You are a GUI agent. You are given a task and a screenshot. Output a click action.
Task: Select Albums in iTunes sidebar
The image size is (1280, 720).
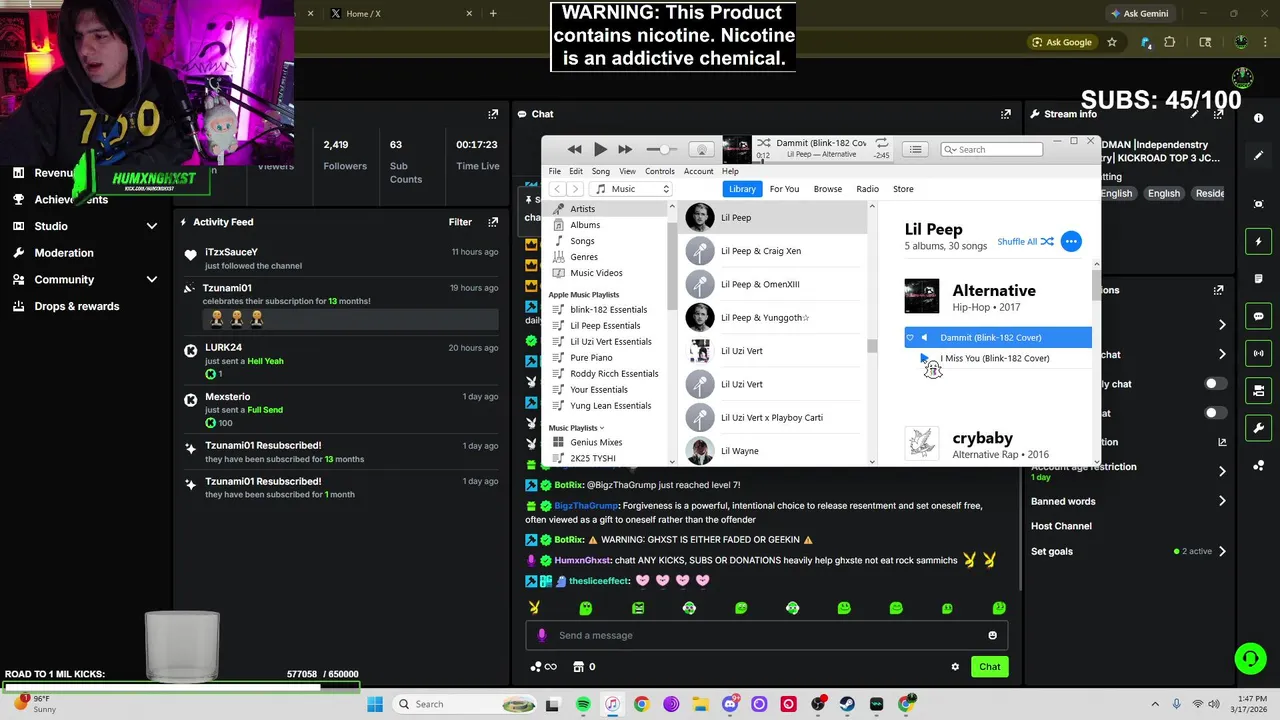click(585, 225)
